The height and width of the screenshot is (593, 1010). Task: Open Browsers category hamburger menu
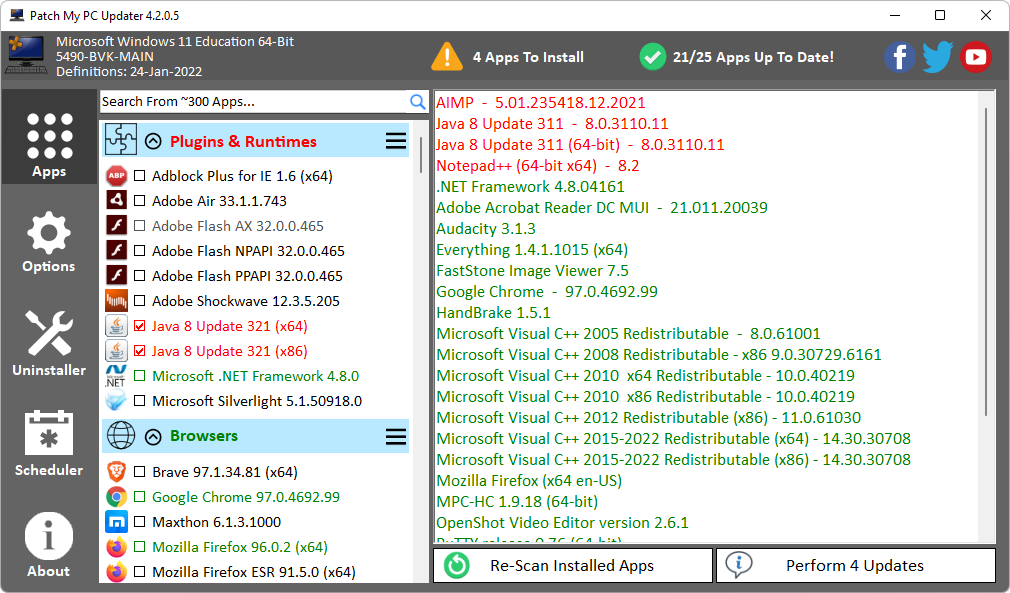click(x=396, y=437)
